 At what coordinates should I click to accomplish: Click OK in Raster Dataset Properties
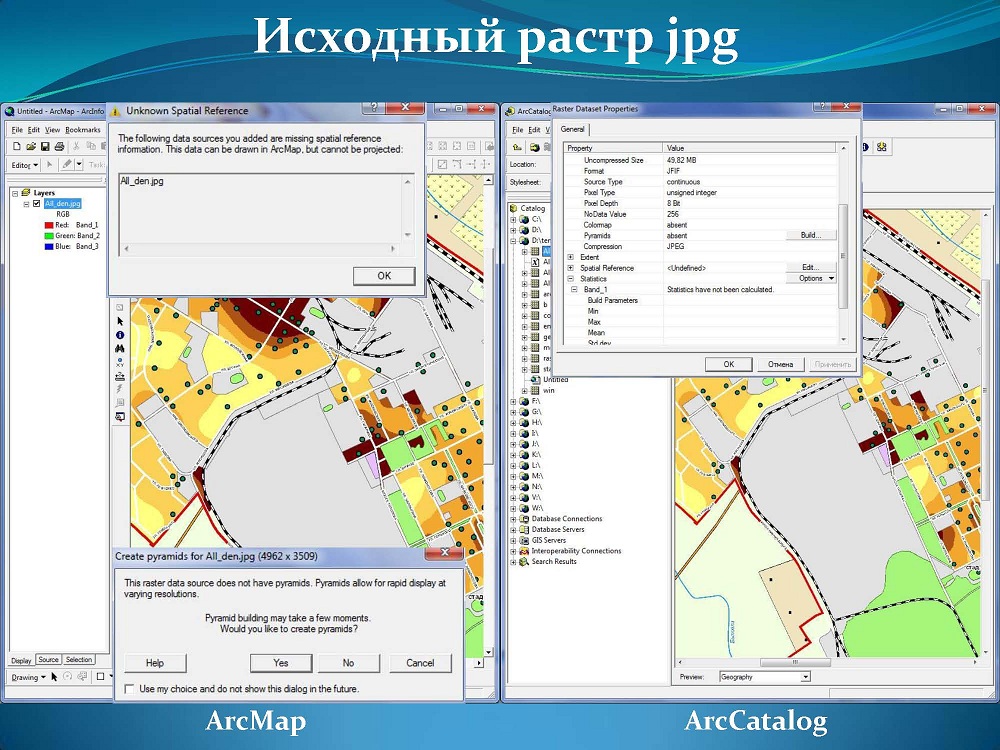point(729,364)
